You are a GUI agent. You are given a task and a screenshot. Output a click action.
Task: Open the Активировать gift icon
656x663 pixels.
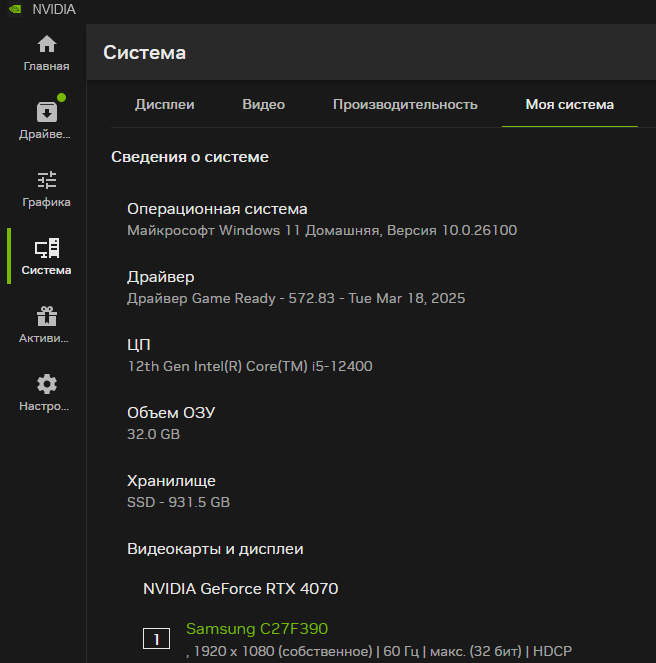click(x=47, y=316)
